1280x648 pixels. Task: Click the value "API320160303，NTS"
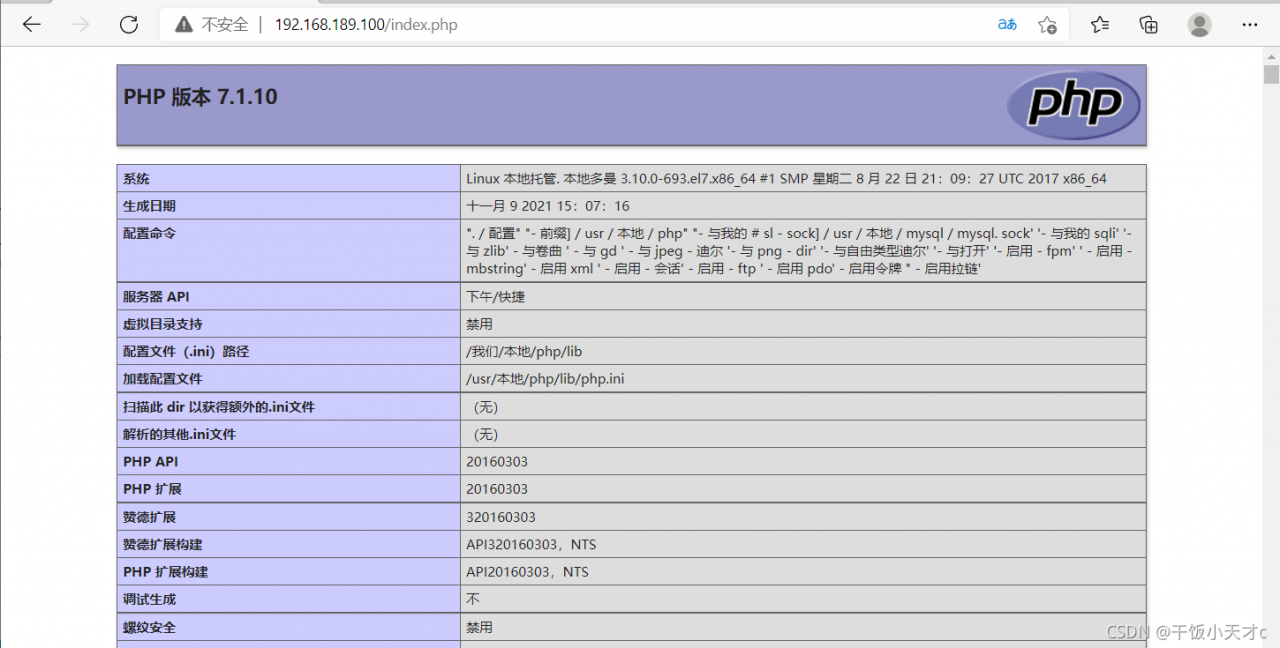coord(531,545)
